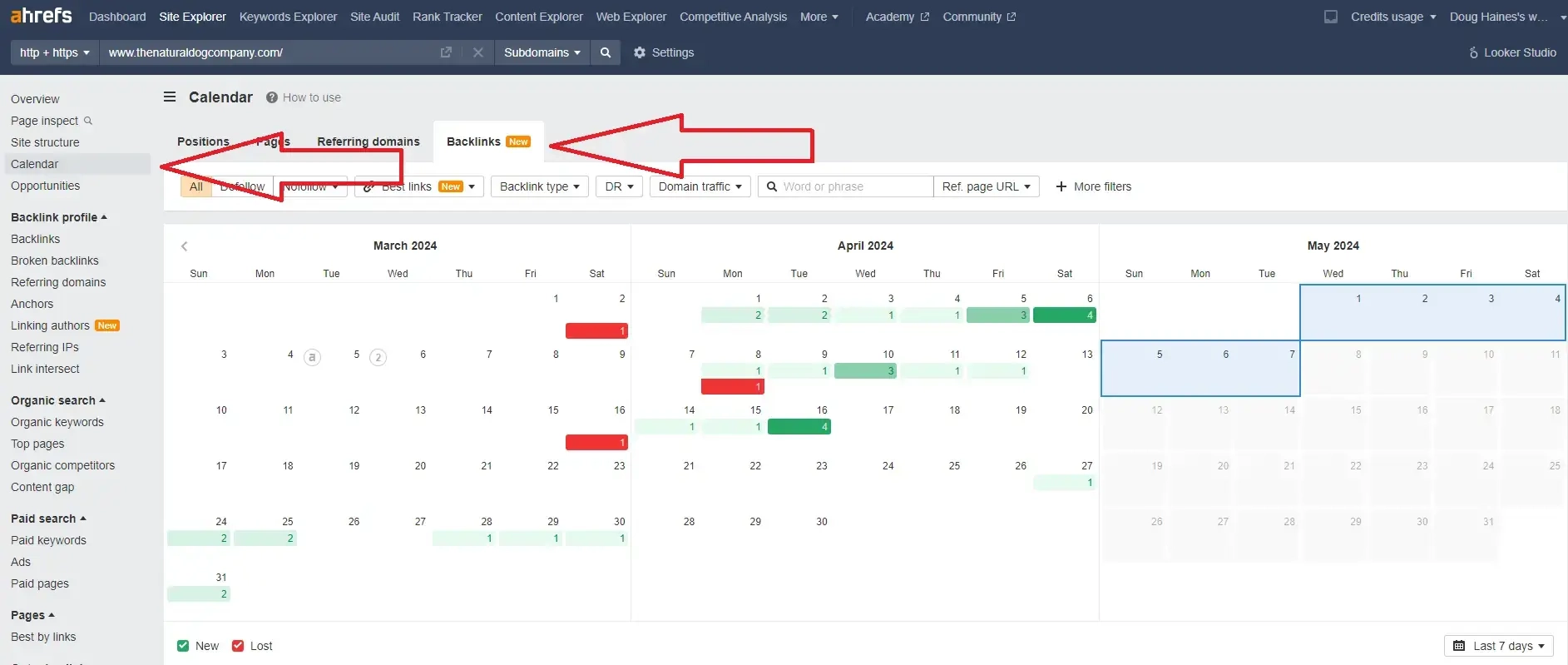Go to previous month with left chevron
Image resolution: width=1568 pixels, height=665 pixels.
coord(185,246)
